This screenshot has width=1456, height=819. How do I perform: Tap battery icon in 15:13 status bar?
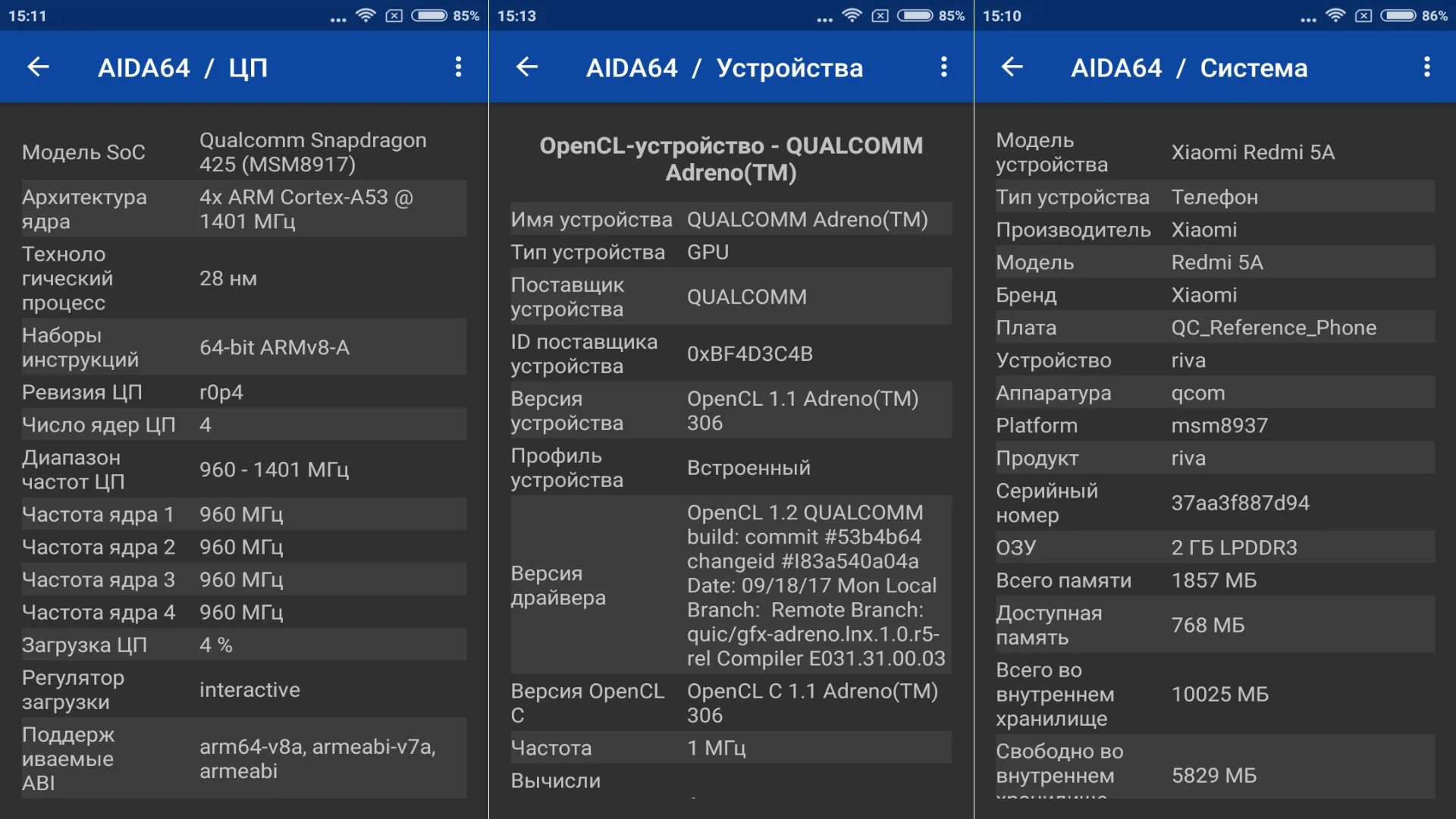(915, 15)
